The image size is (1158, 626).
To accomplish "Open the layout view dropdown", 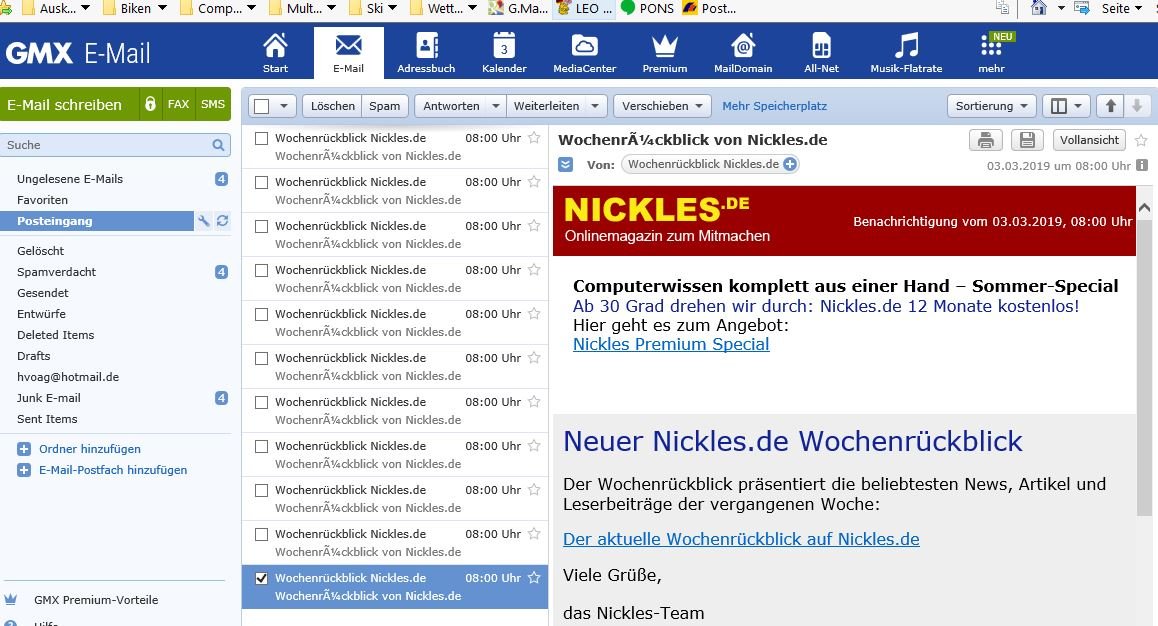I will [1066, 106].
